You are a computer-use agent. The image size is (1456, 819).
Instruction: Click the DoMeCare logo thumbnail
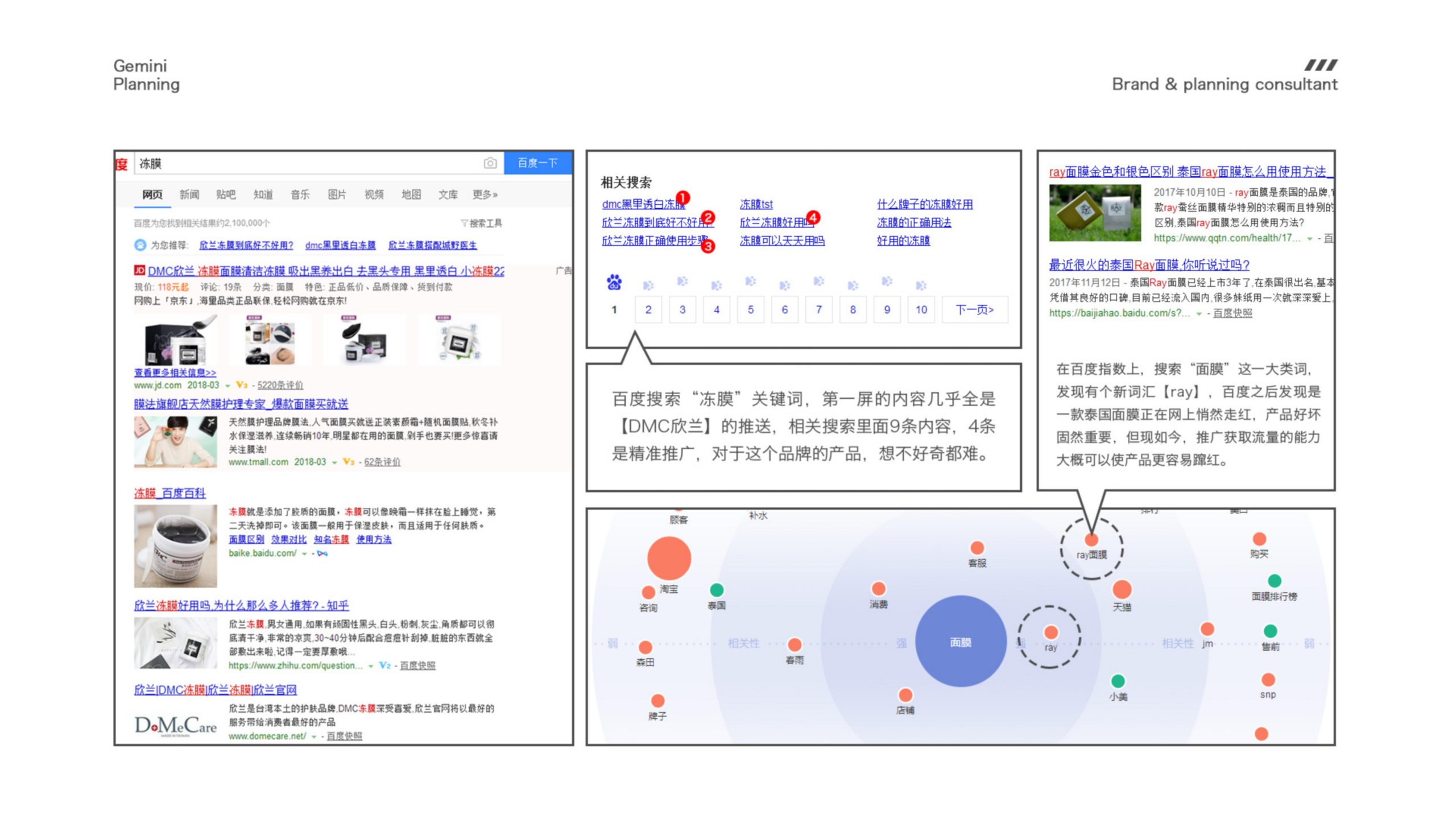pos(175,726)
